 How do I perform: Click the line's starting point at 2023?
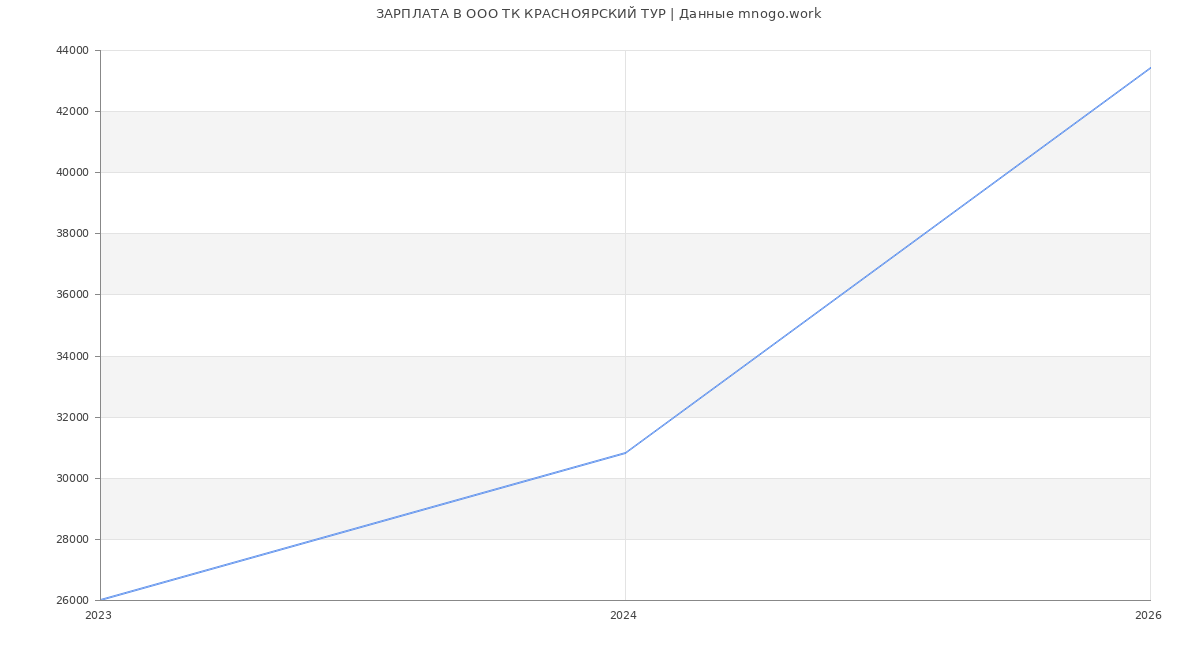tap(101, 600)
